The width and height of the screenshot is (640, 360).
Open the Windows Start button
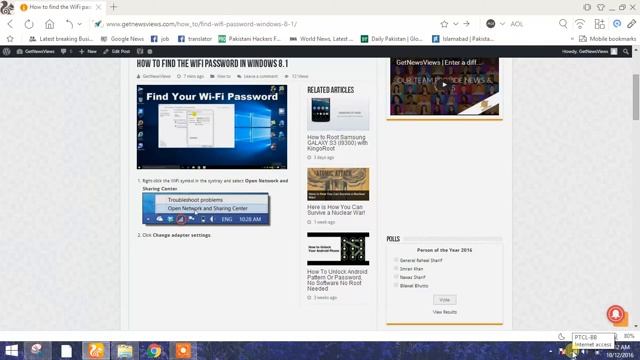11,351
